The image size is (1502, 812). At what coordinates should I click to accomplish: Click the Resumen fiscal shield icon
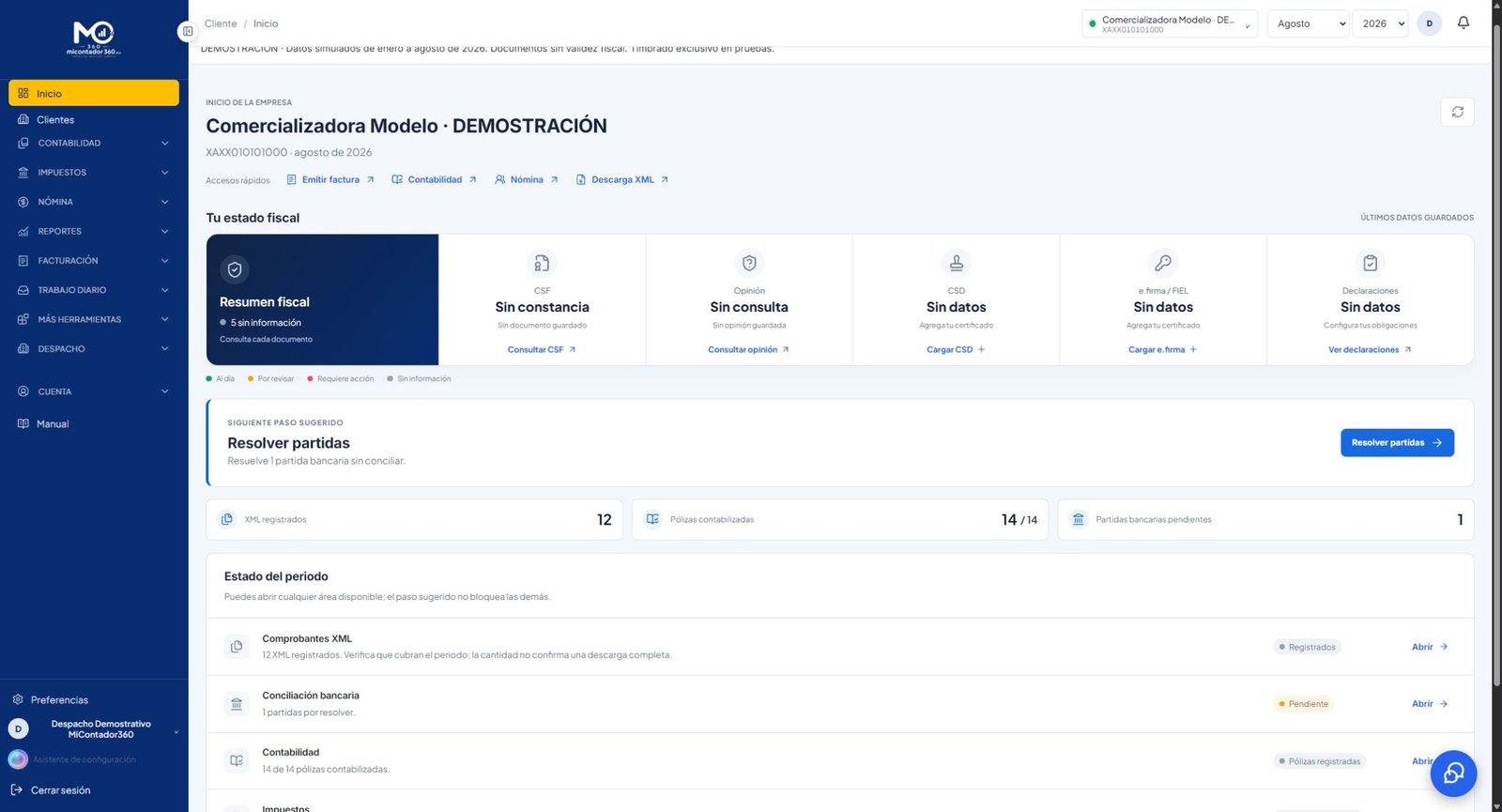235,269
